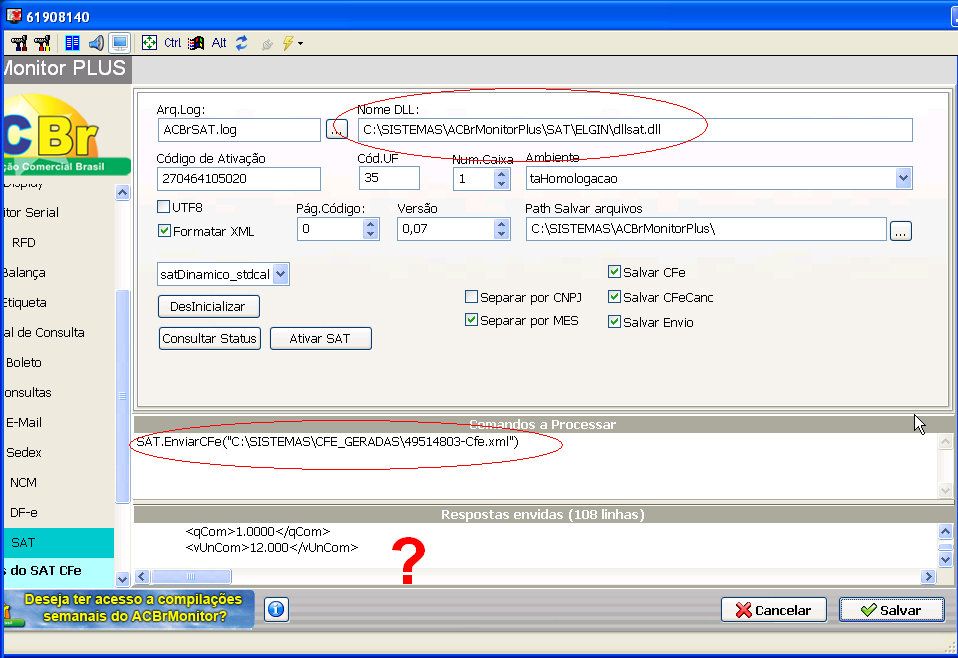Open the satDinamico_stdcall dropdown

280,274
